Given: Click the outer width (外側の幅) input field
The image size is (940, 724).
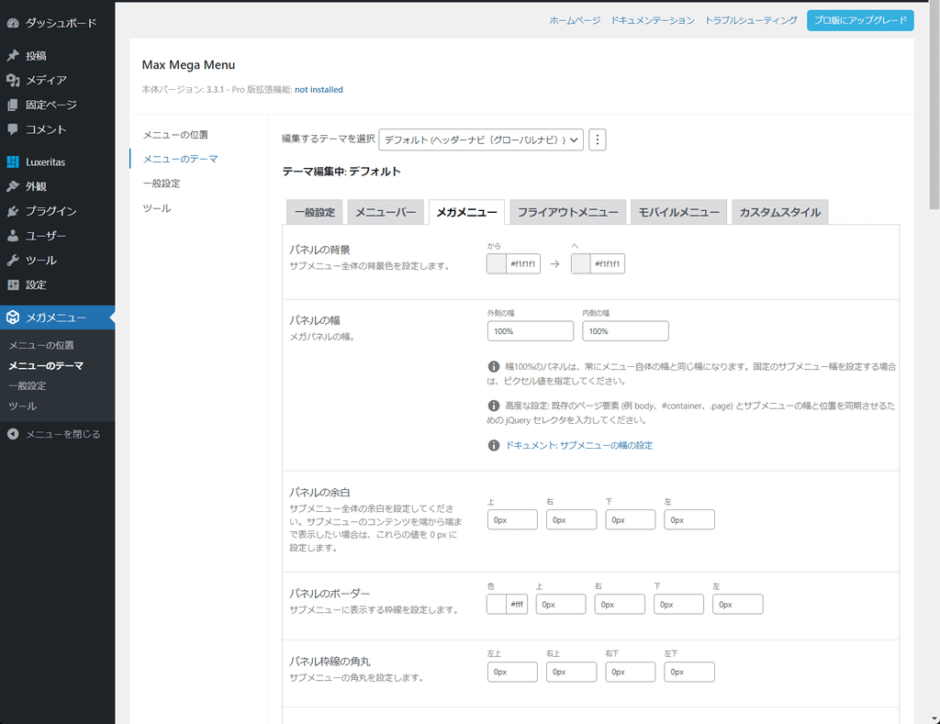Looking at the screenshot, I should 531,331.
